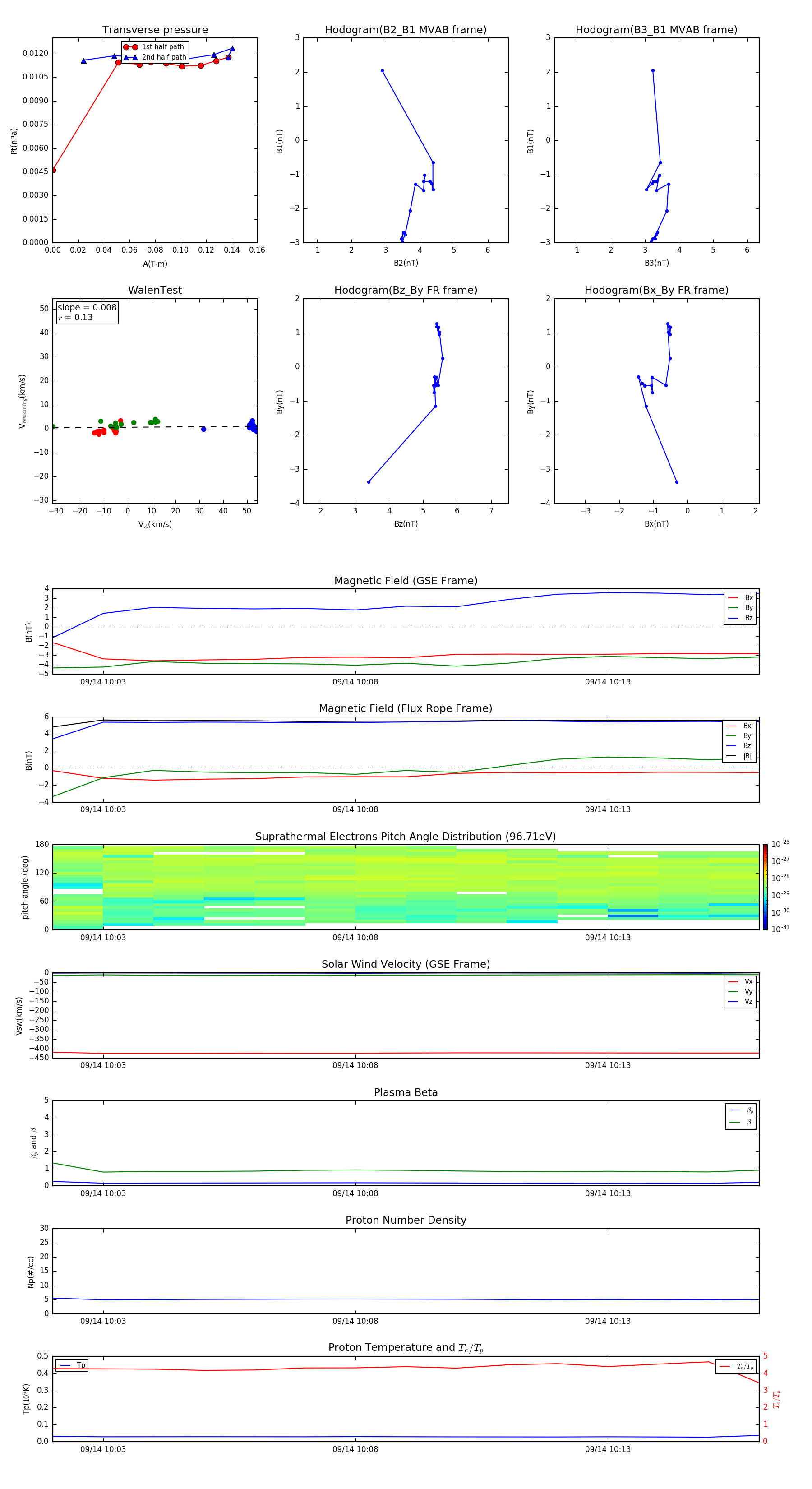Click the Vy entry in velocity legend

(740, 992)
